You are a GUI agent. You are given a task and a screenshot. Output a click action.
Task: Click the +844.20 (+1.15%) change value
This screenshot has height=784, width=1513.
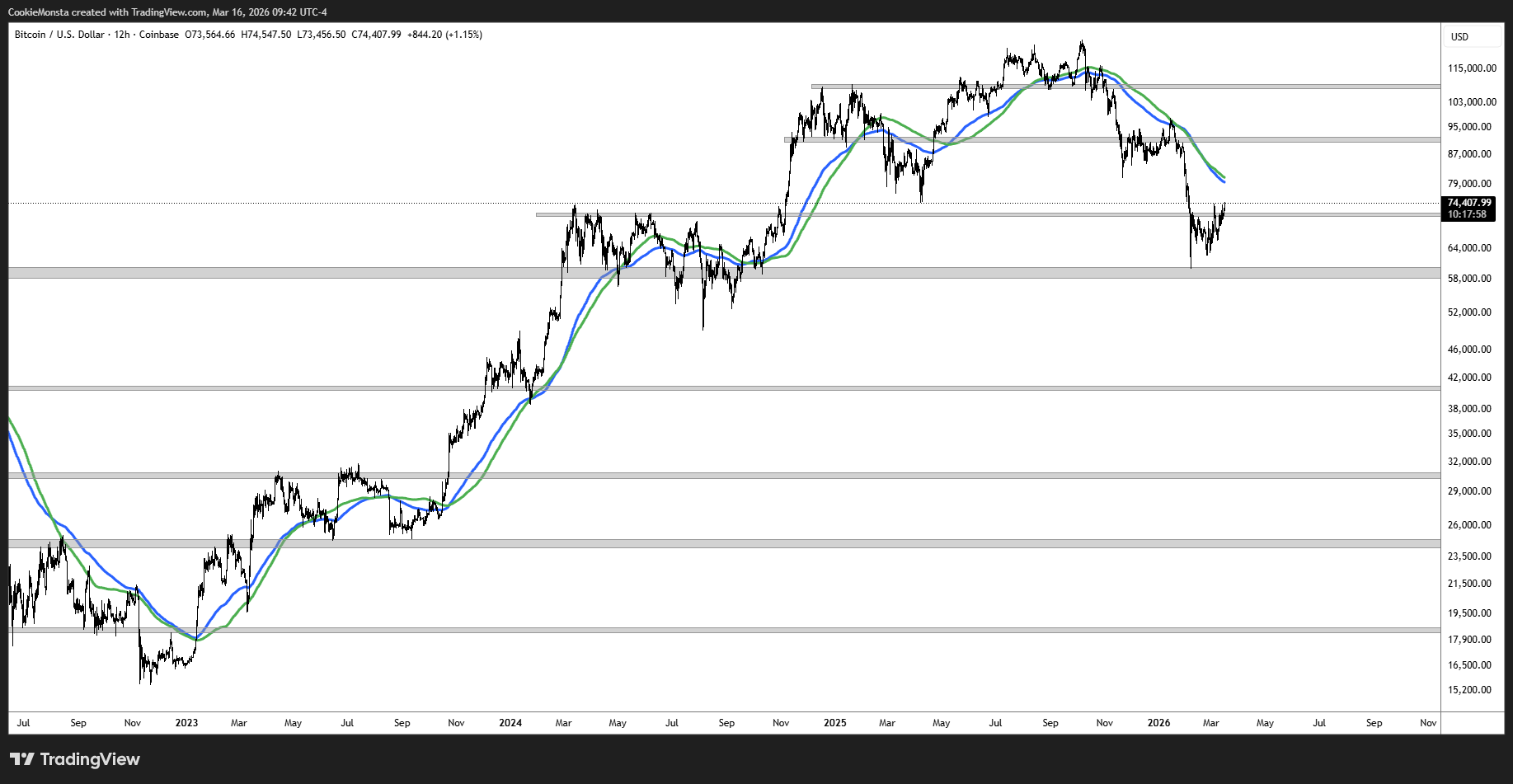click(444, 35)
